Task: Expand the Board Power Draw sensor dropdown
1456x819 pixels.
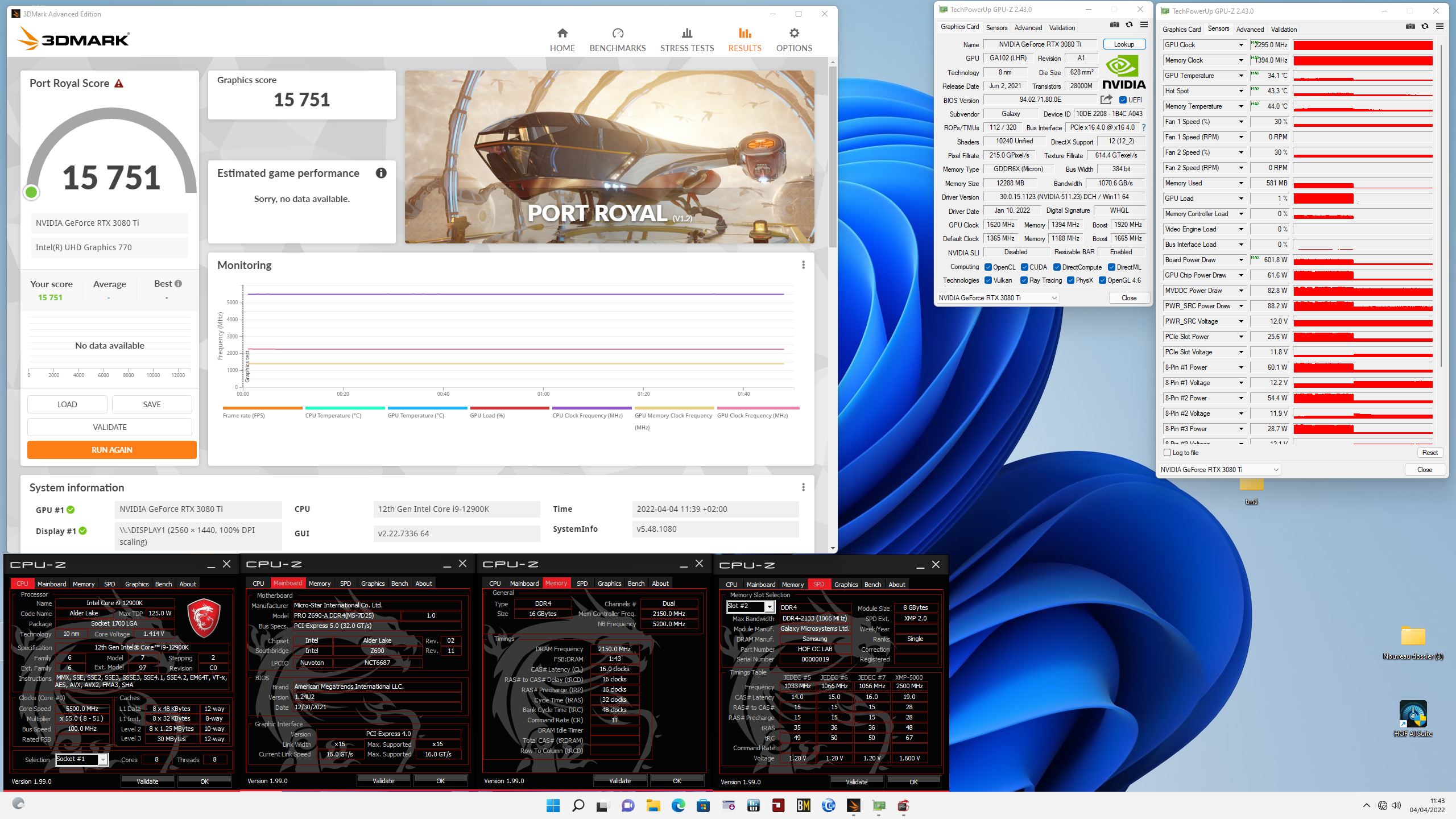Action: tap(1241, 260)
